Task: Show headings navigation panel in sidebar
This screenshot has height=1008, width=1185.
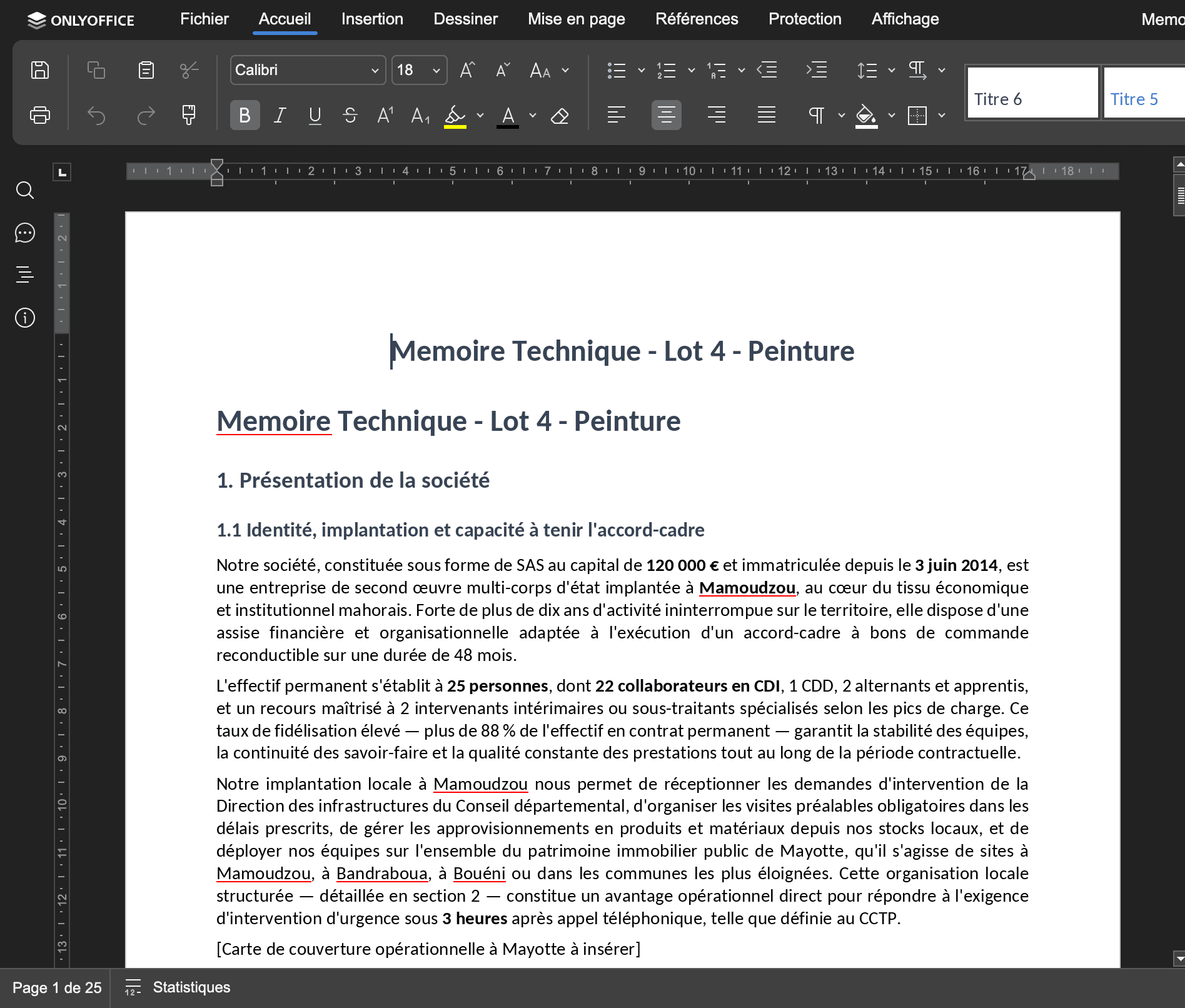Action: click(25, 275)
